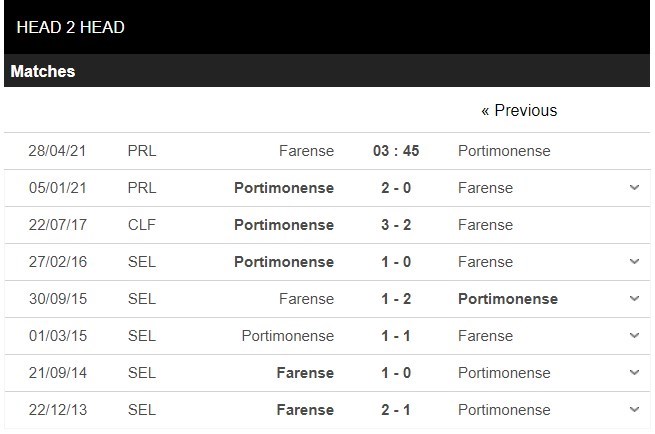Screen dimensions: 655x434
Task: Expand the 05/01/21 match row chevron
Action: (x=634, y=188)
